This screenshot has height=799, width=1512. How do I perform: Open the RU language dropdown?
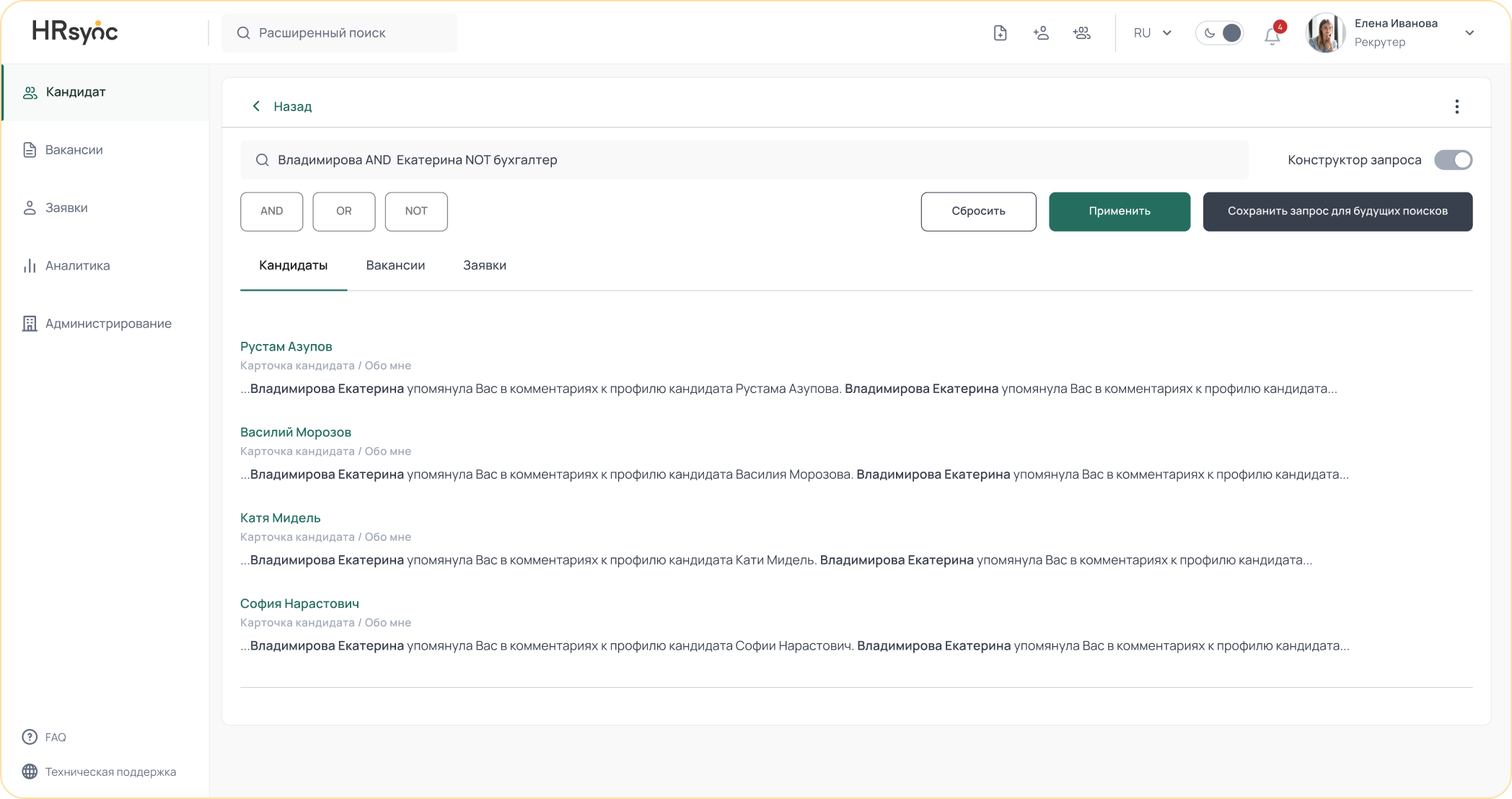coord(1153,33)
